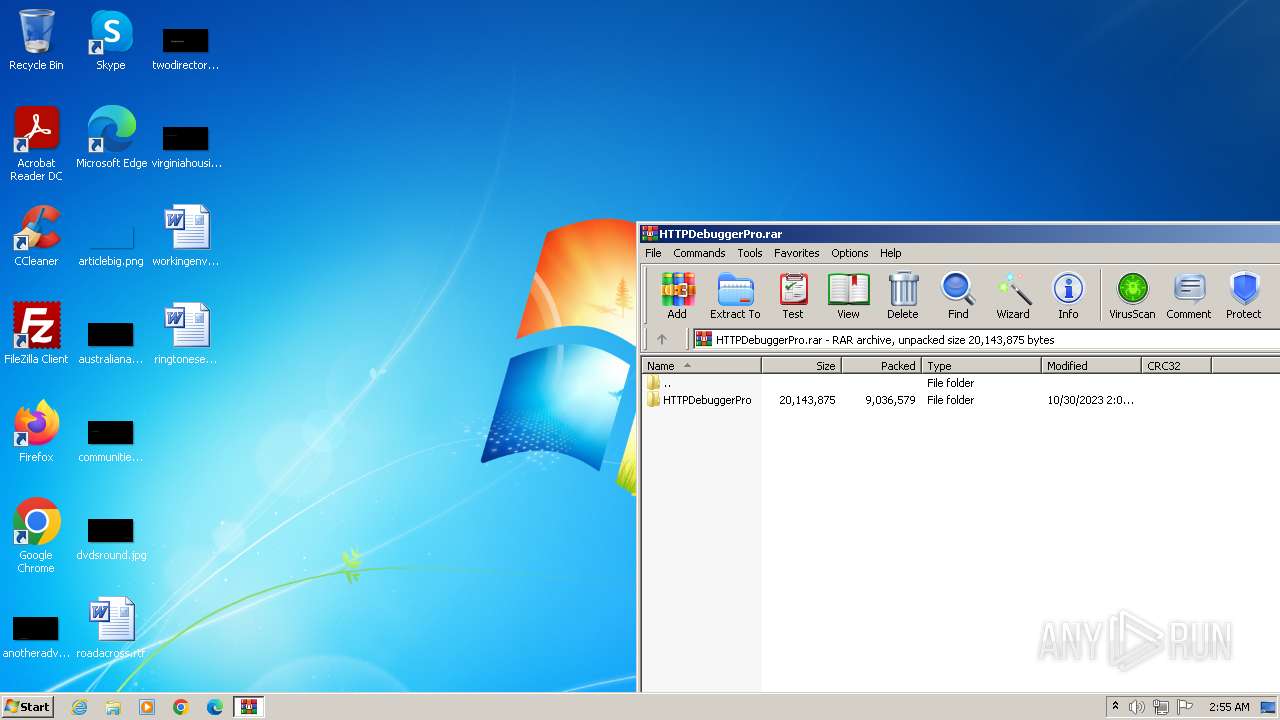Sort by the Modified column header

click(1091, 366)
